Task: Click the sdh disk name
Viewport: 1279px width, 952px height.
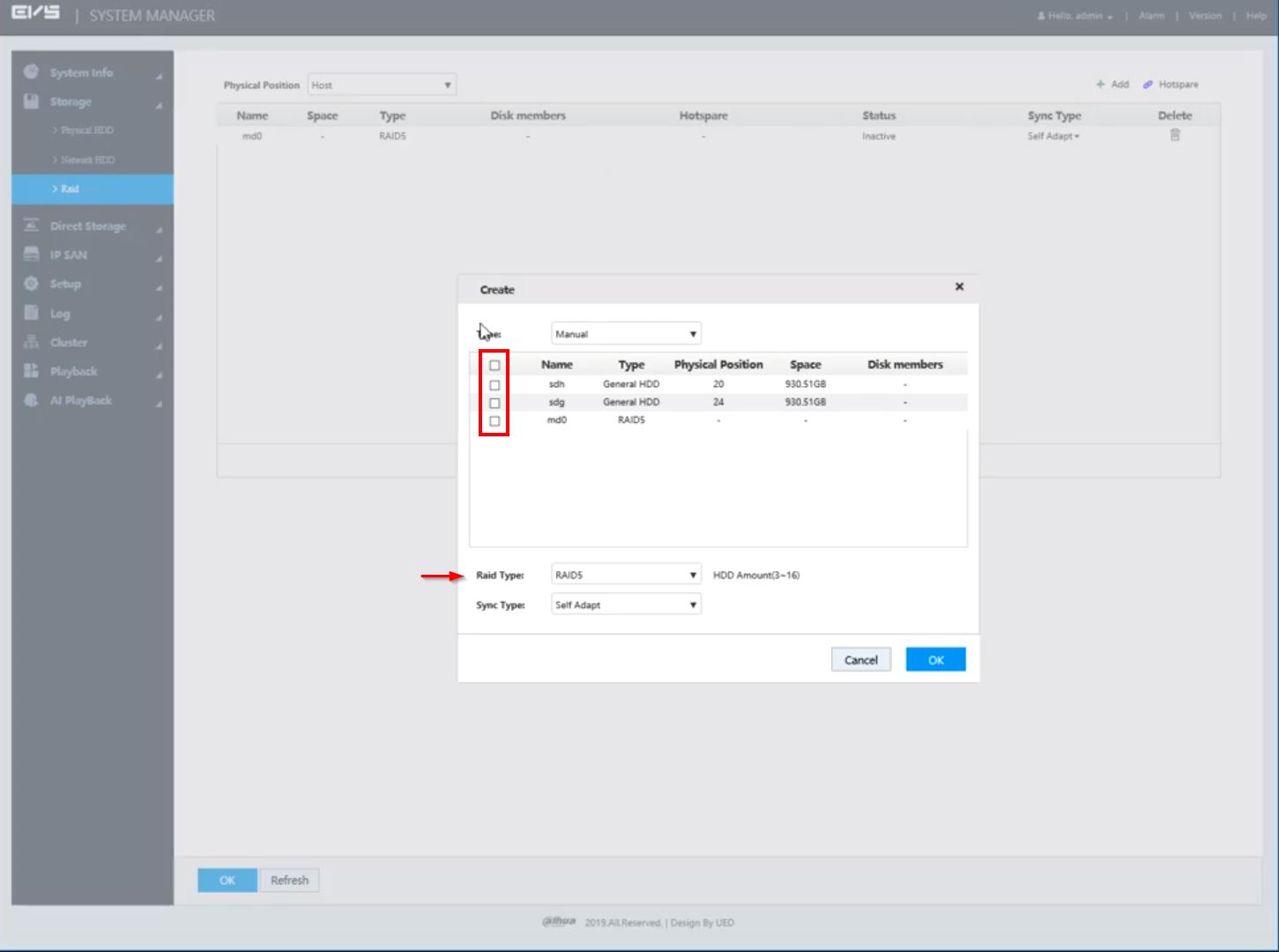Action: (557, 384)
